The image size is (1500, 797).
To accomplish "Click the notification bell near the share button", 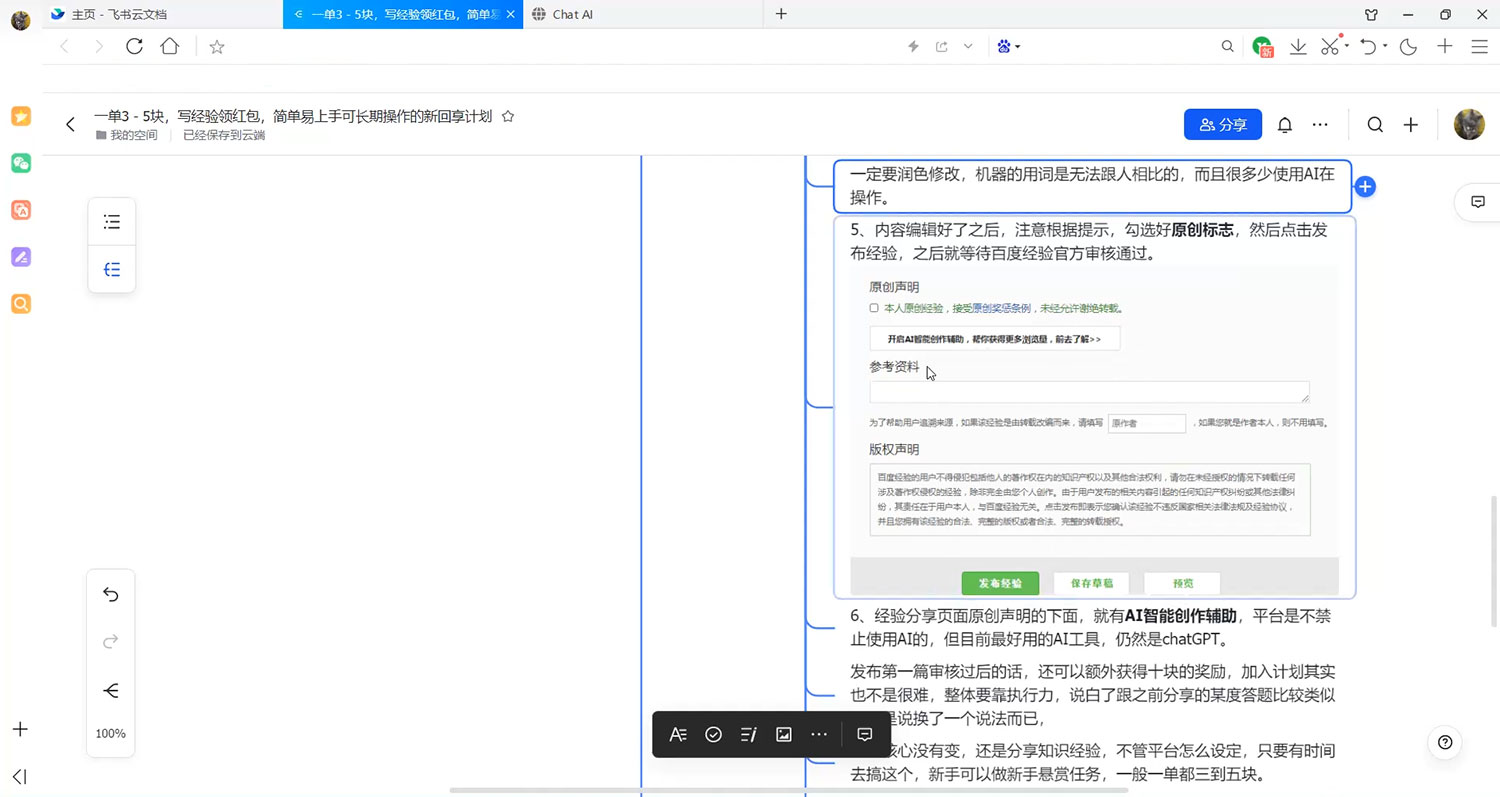I will (1284, 124).
